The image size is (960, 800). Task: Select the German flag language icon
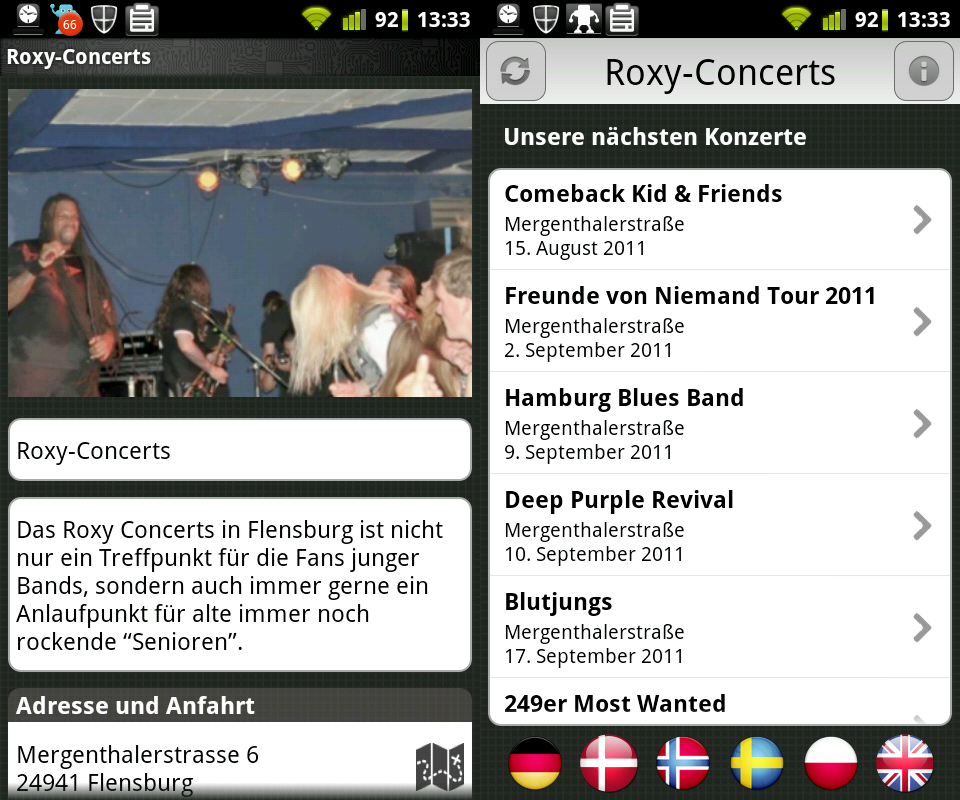point(534,763)
